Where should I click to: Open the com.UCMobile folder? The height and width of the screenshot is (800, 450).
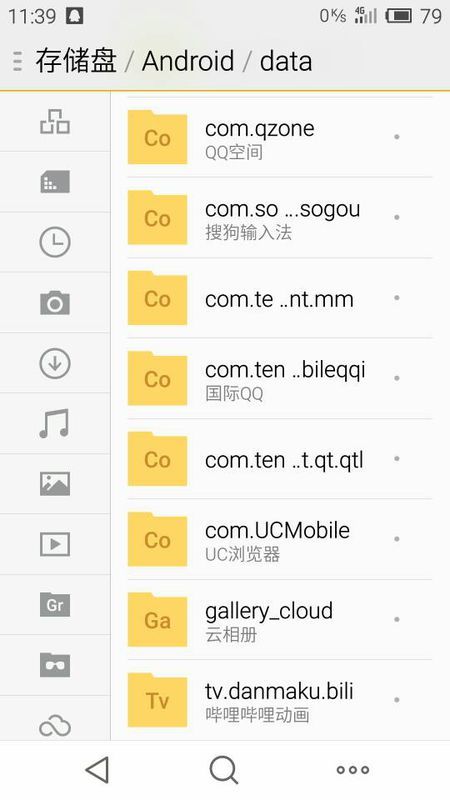point(280,539)
